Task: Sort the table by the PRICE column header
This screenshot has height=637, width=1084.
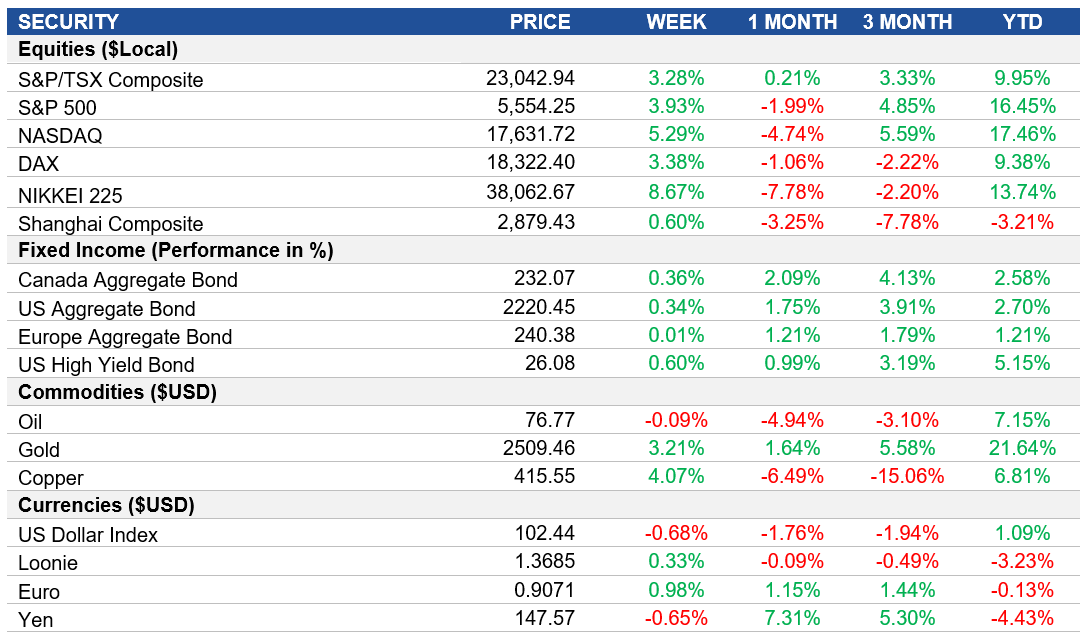Action: tap(540, 21)
